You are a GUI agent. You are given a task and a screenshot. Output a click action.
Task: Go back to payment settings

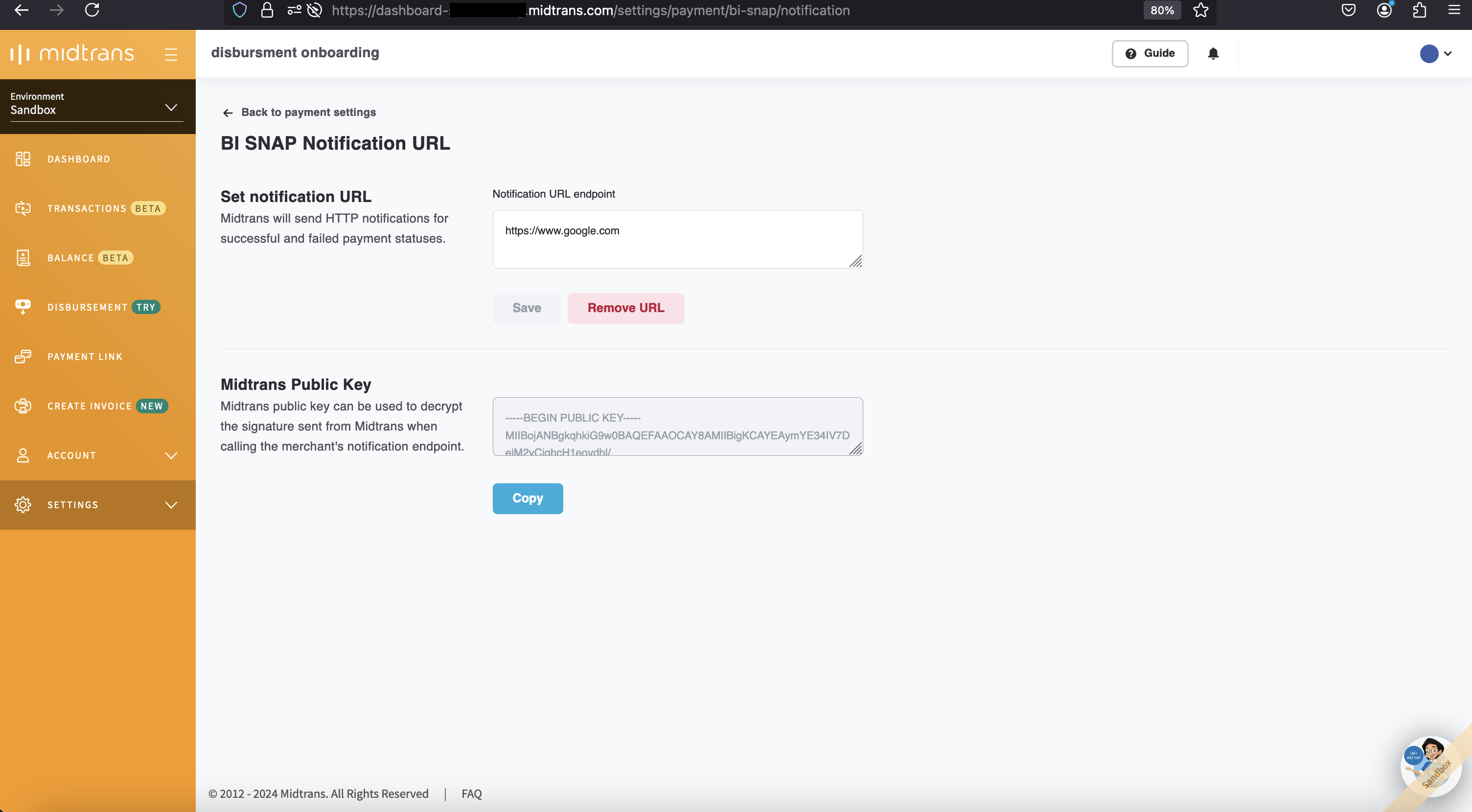click(299, 113)
